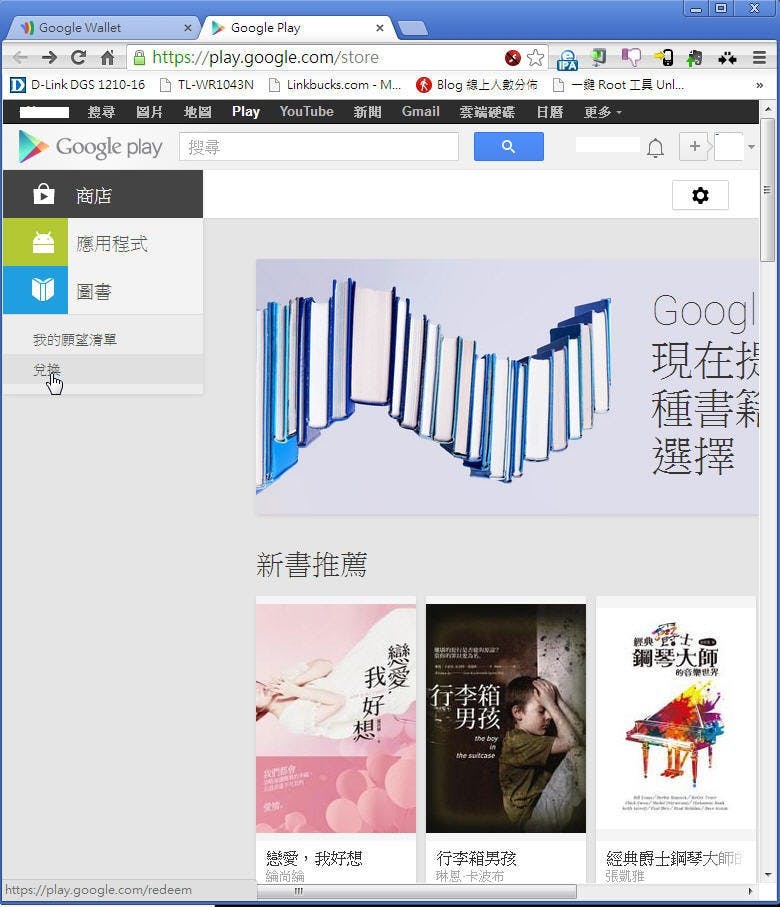
Task: Open 地圖 in the Google top bar
Action: point(197,112)
